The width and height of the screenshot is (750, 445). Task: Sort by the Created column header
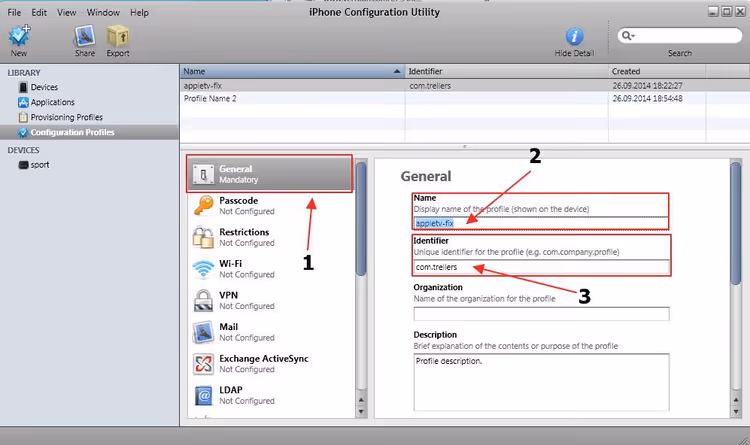pos(657,71)
